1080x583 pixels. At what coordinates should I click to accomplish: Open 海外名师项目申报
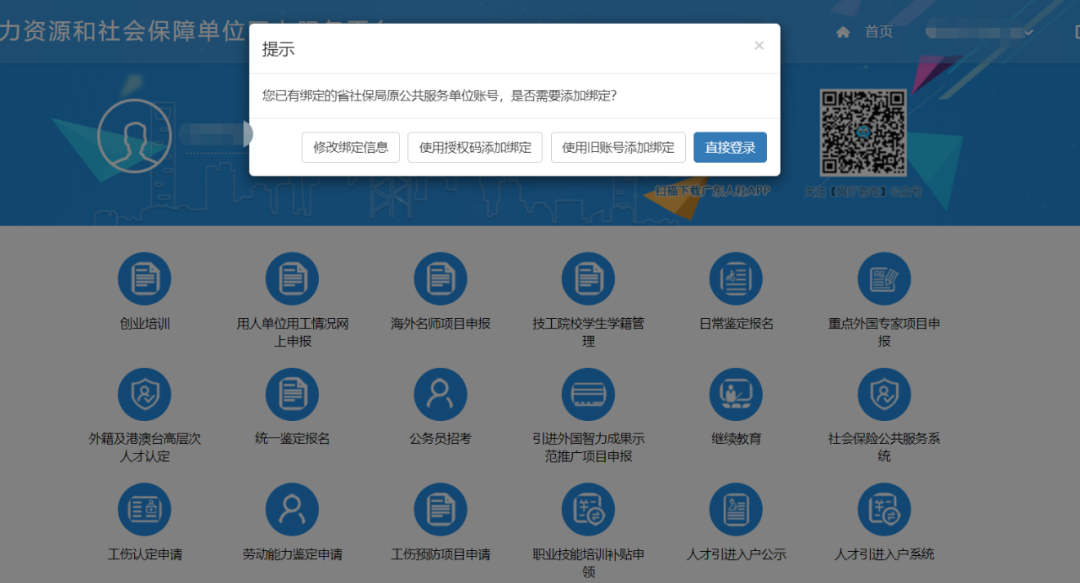coord(440,278)
